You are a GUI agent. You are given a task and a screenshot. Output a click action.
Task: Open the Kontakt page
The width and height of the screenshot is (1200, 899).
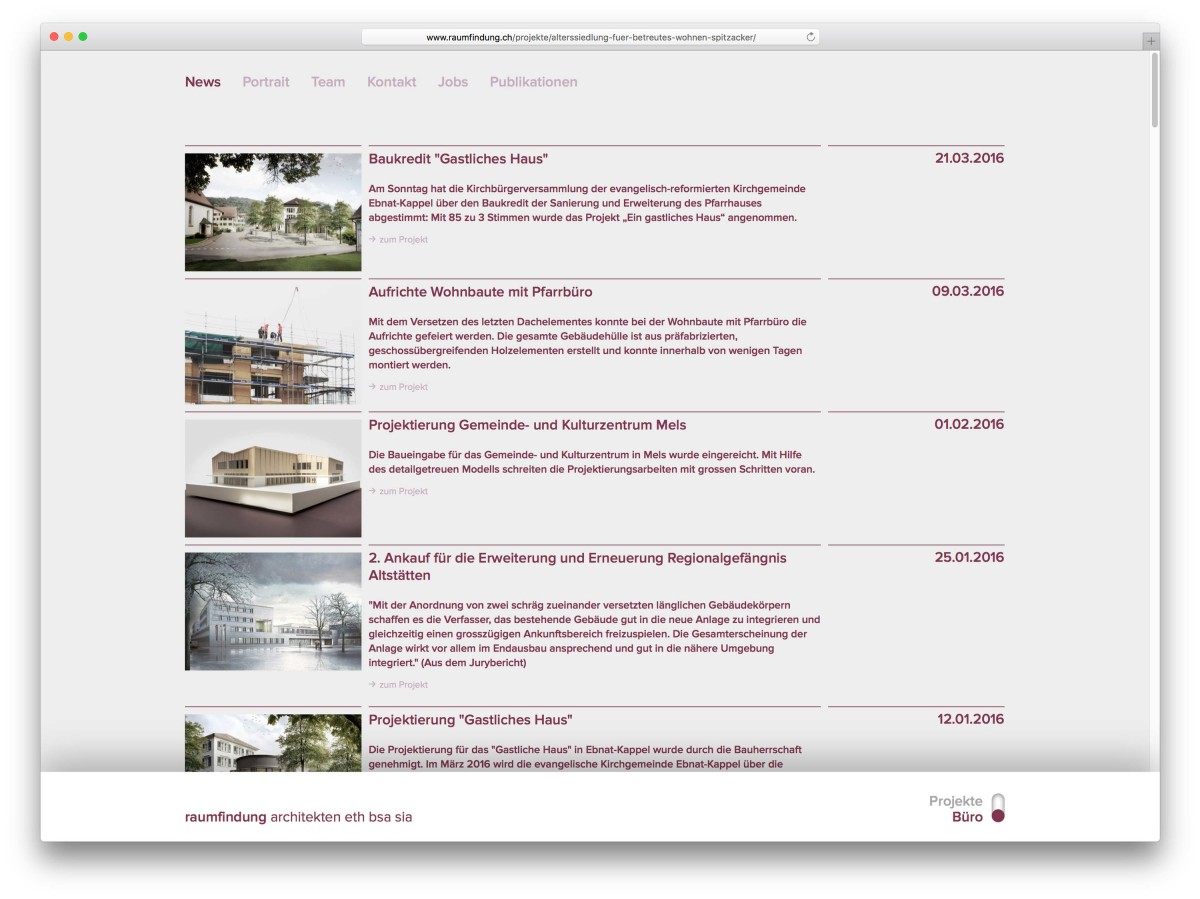pos(391,82)
